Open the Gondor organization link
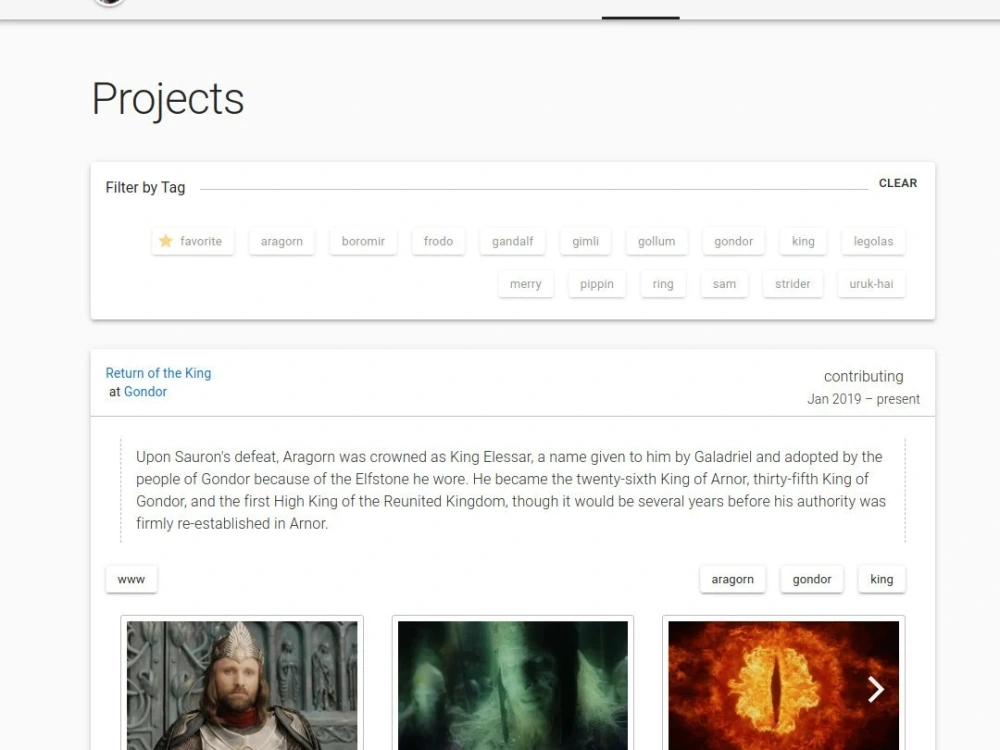This screenshot has height=750, width=1000. 145,392
